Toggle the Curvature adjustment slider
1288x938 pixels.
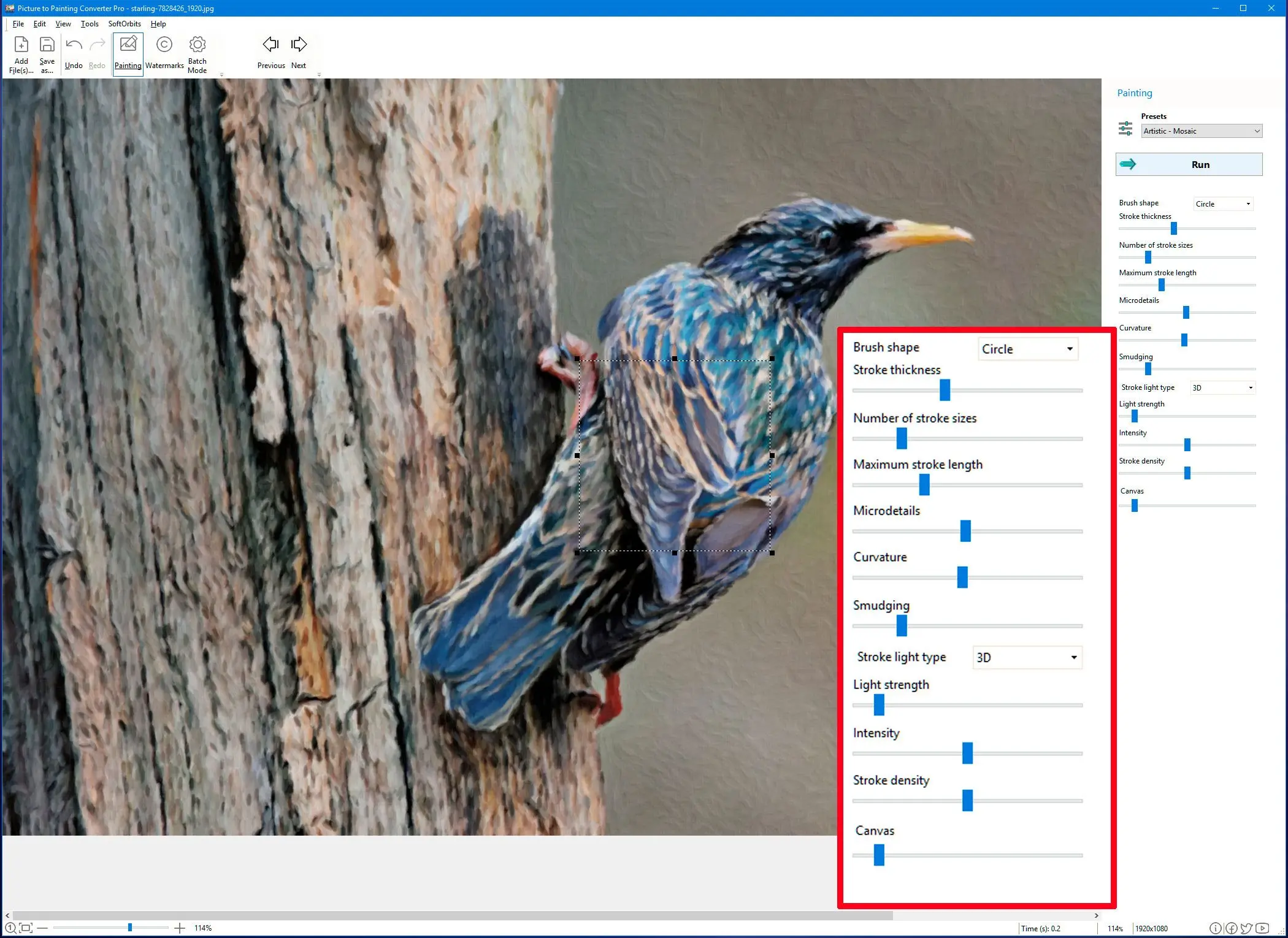click(x=962, y=578)
